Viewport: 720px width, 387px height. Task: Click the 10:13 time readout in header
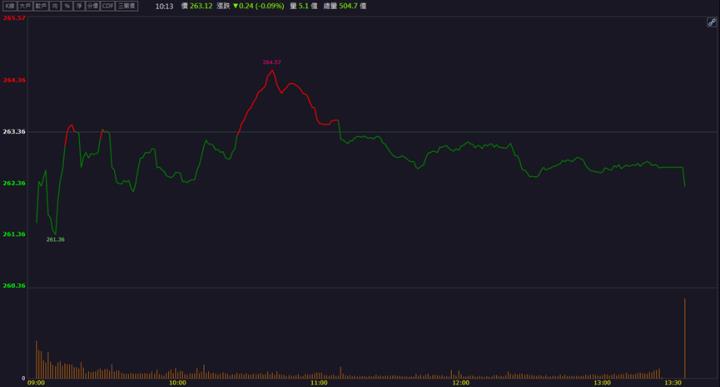pyautogui.click(x=164, y=6)
